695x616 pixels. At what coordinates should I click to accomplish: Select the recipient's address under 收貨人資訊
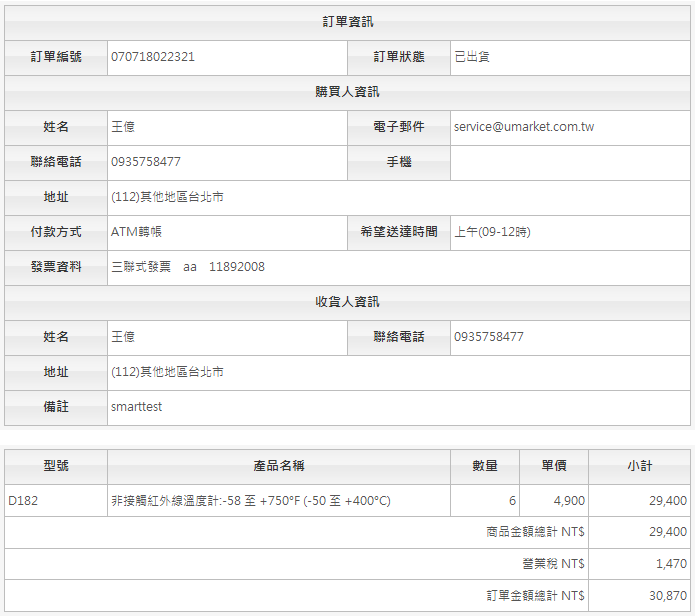tap(167, 372)
